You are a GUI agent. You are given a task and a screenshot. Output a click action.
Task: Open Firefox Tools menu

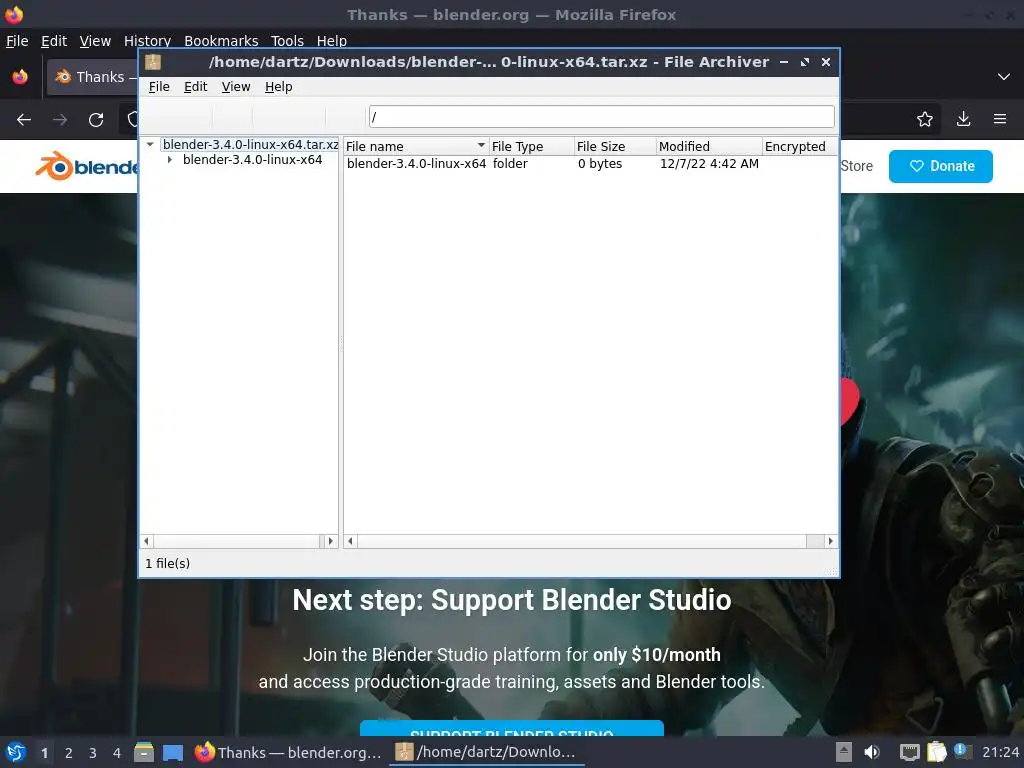pyautogui.click(x=287, y=40)
